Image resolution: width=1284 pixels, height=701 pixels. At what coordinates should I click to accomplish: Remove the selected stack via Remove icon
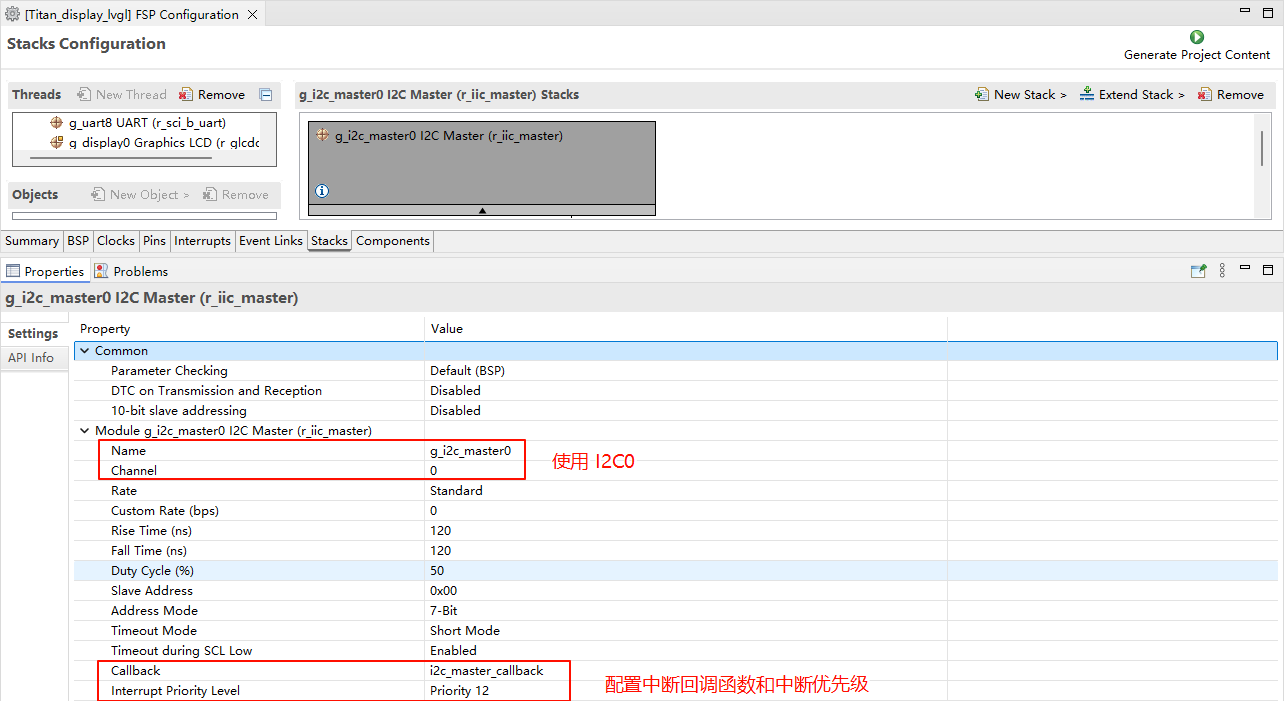point(1205,95)
